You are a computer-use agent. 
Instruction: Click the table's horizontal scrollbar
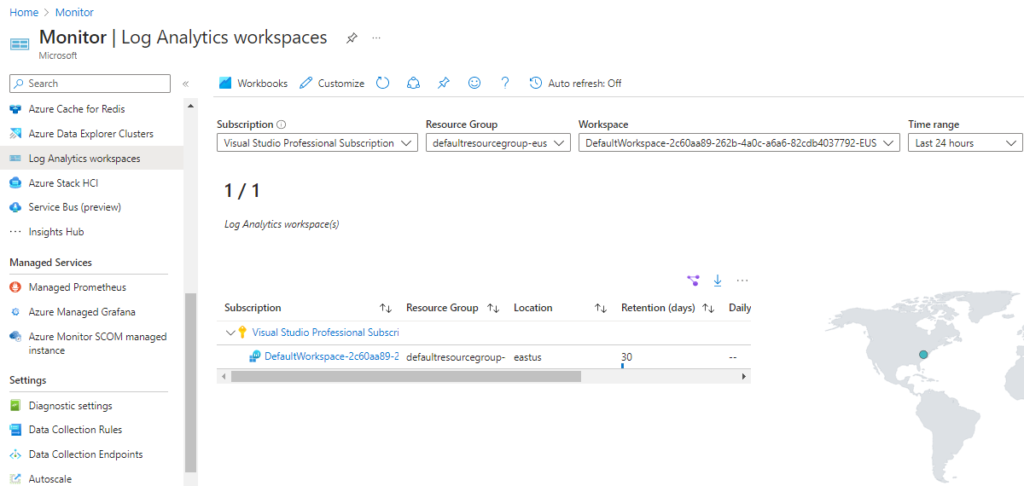(406, 377)
